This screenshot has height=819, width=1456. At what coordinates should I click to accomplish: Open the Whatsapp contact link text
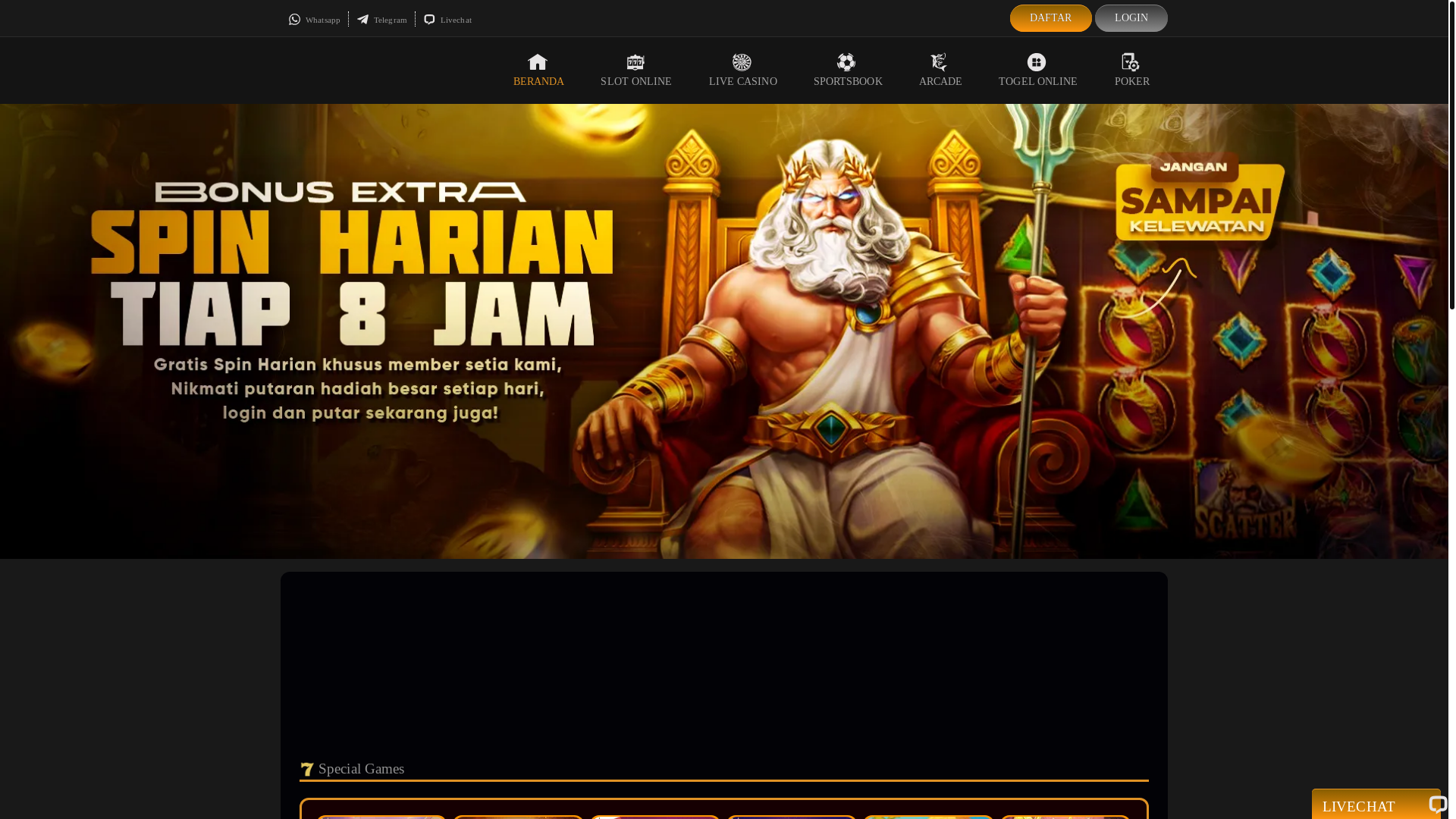(323, 20)
